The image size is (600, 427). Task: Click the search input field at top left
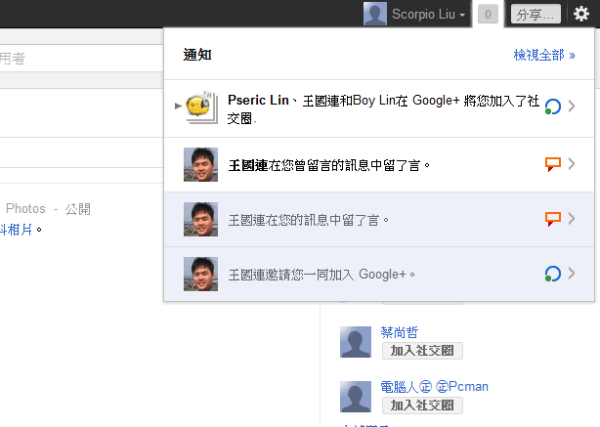click(80, 59)
